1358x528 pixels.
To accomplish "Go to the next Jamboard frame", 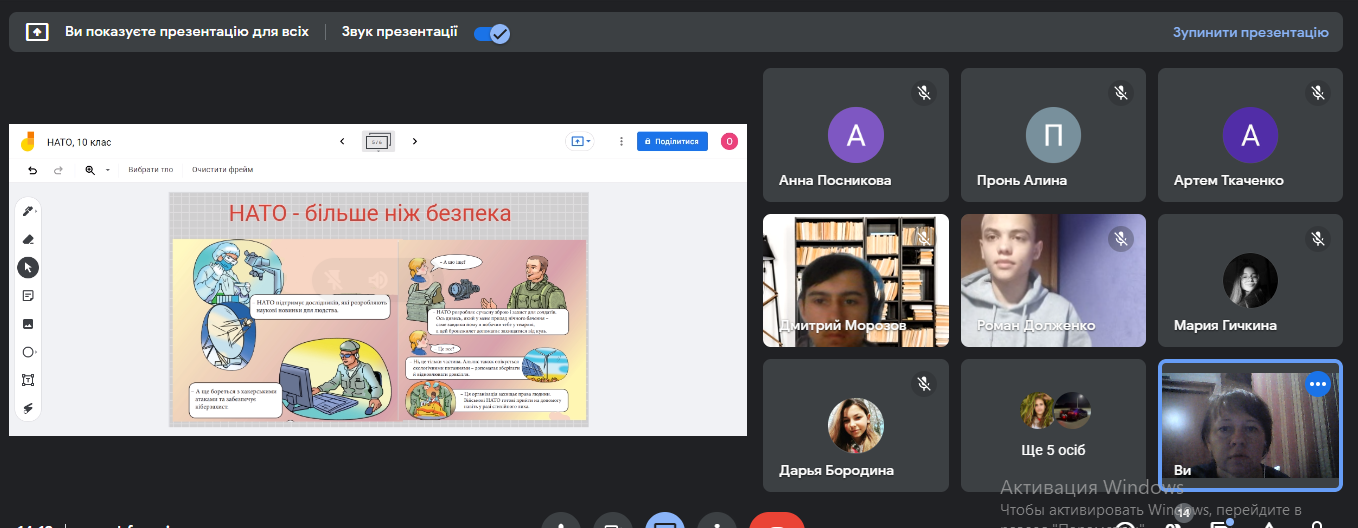I will 415,142.
